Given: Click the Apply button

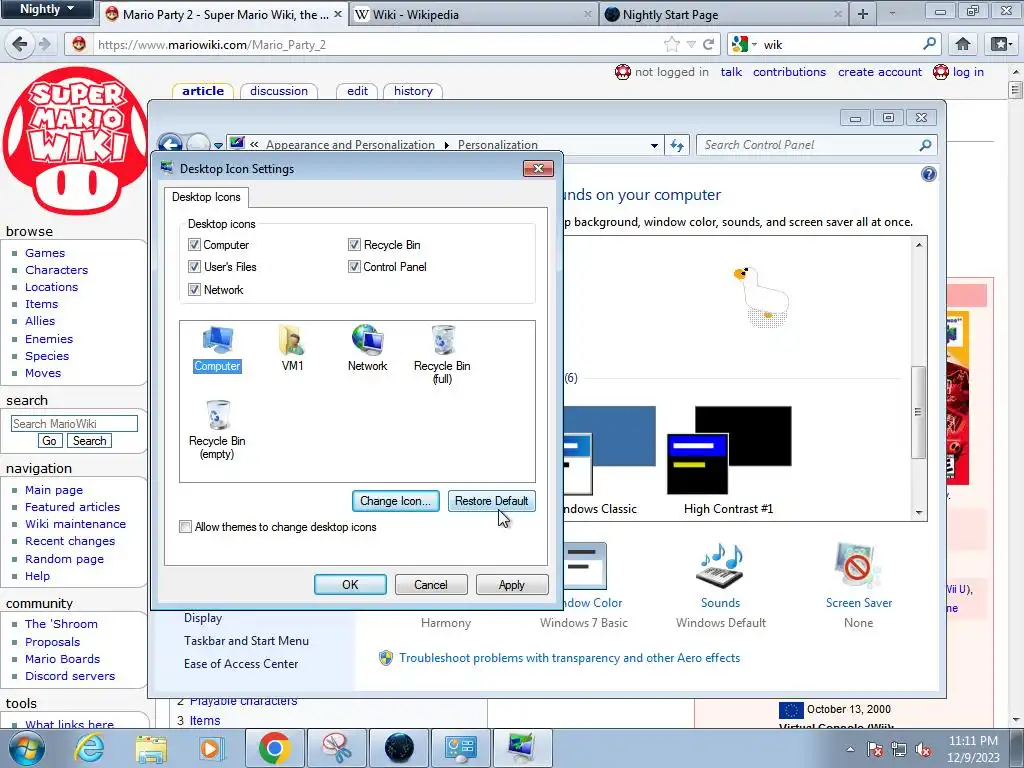Looking at the screenshot, I should coord(511,584).
